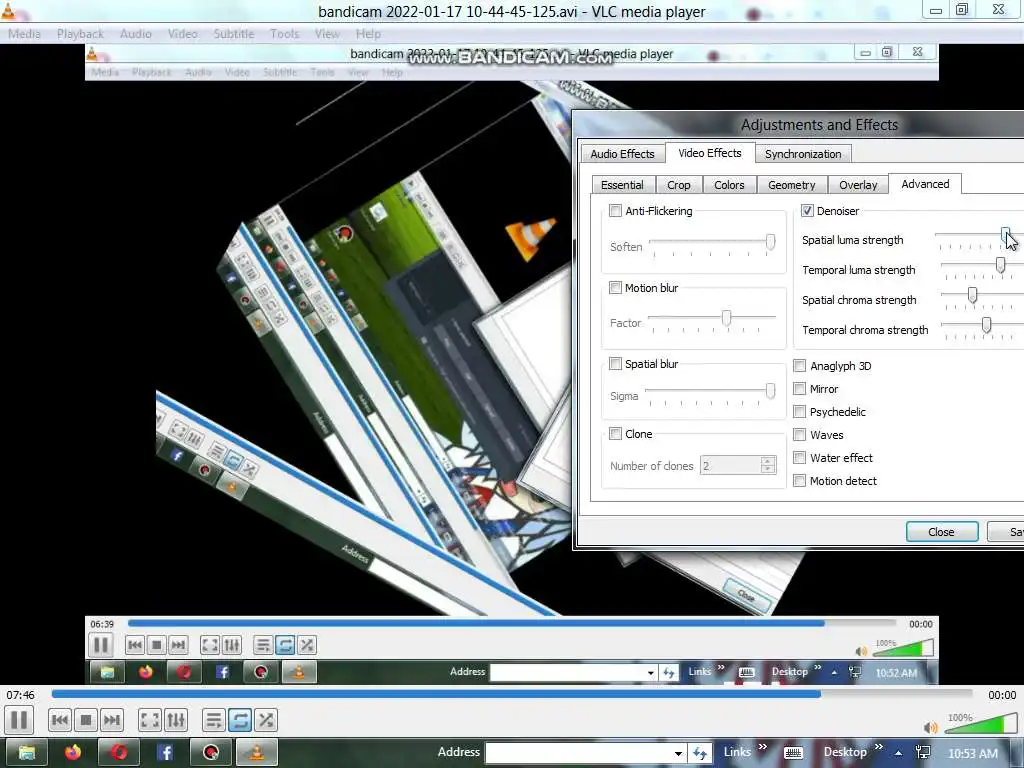Click the inner VLC window loop icon
Viewport: 1024px width, 768px height.
(x=285, y=645)
